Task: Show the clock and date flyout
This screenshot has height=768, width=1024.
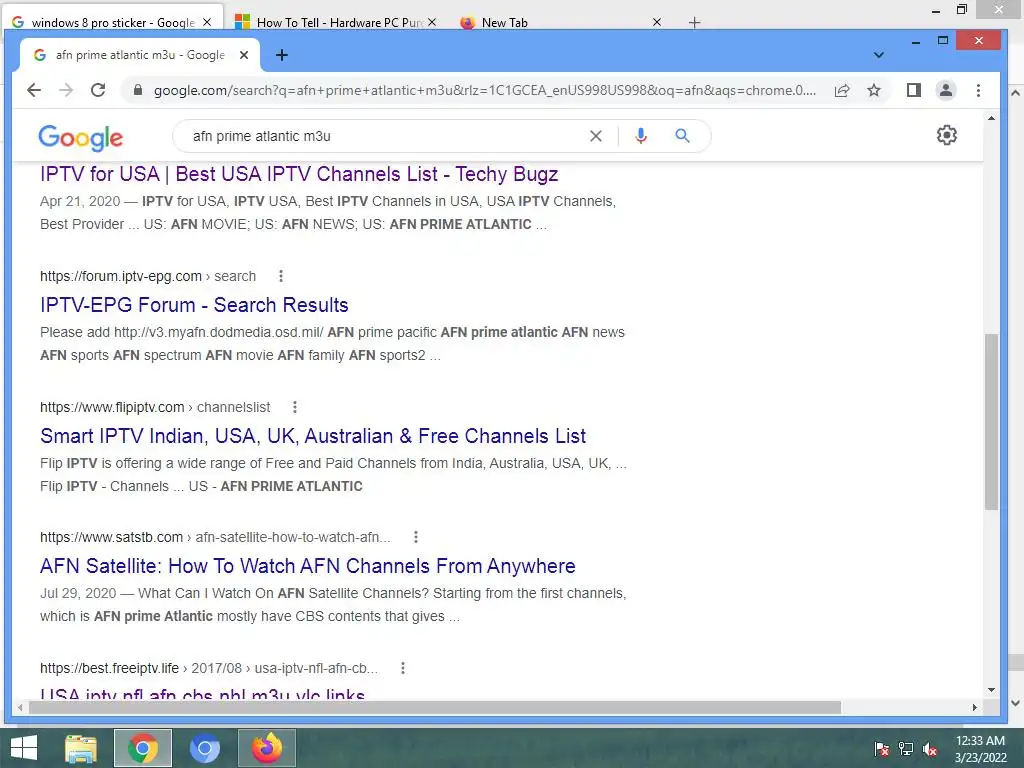Action: tap(980, 749)
